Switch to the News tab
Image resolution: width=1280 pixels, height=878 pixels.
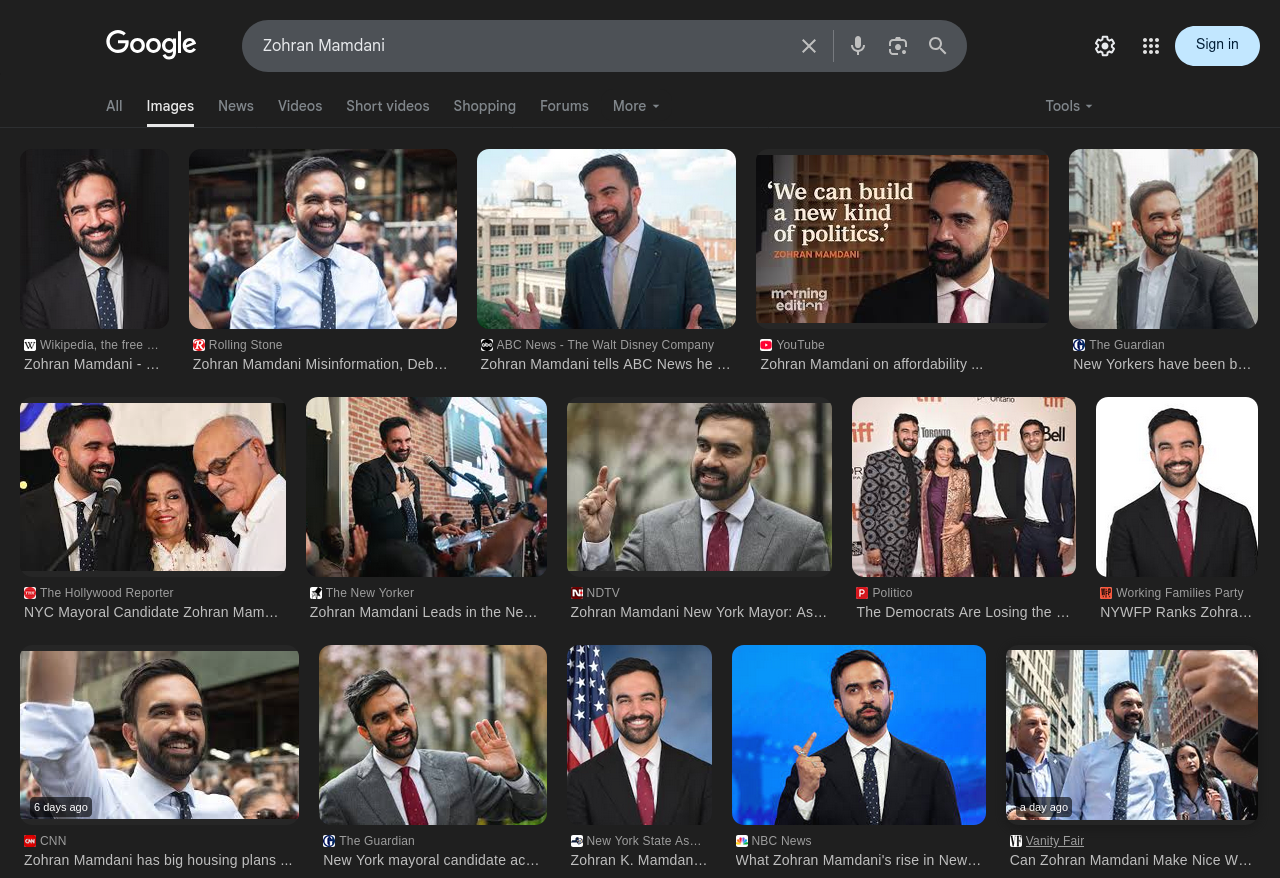point(236,106)
